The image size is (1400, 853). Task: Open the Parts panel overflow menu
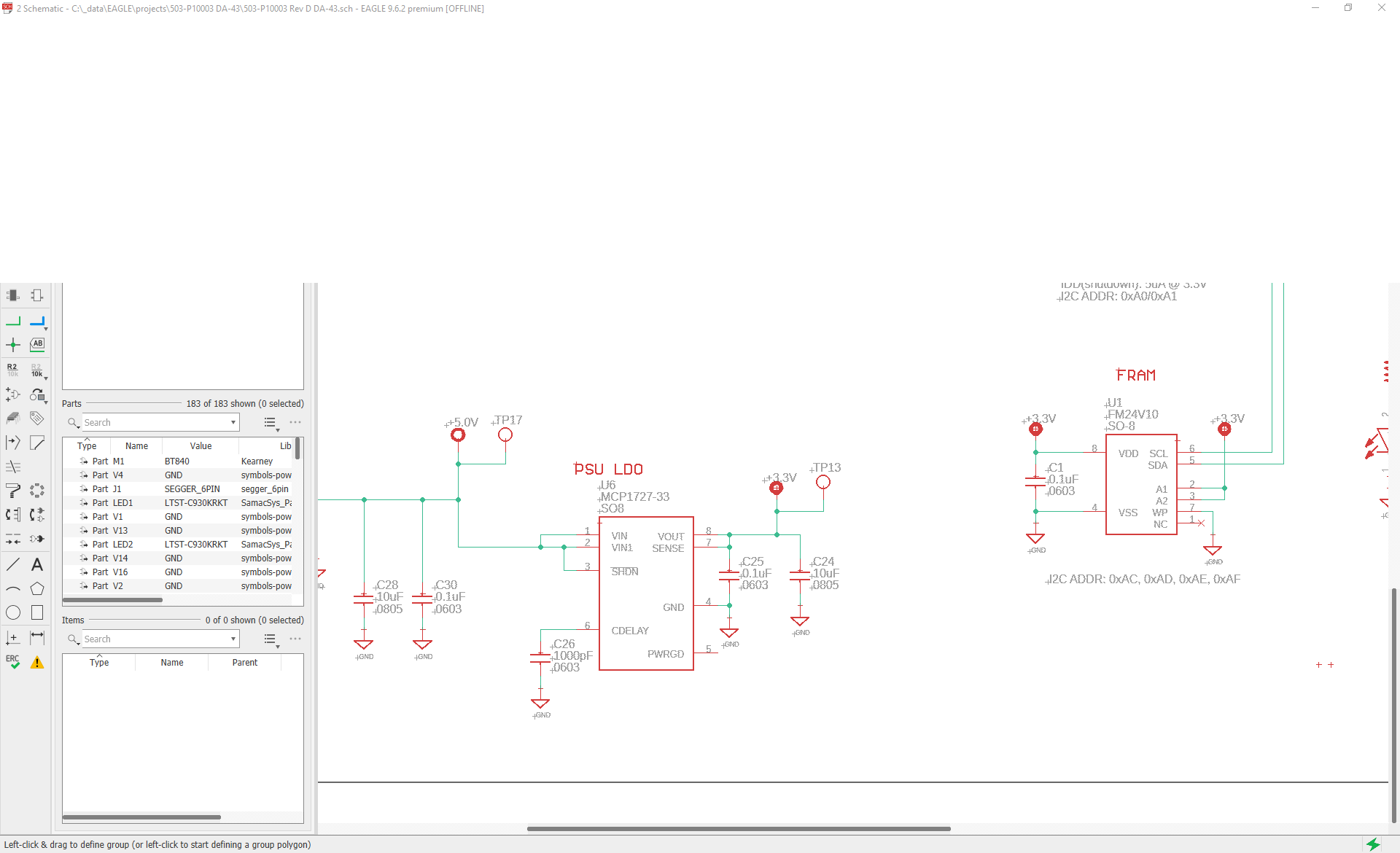coord(295,422)
